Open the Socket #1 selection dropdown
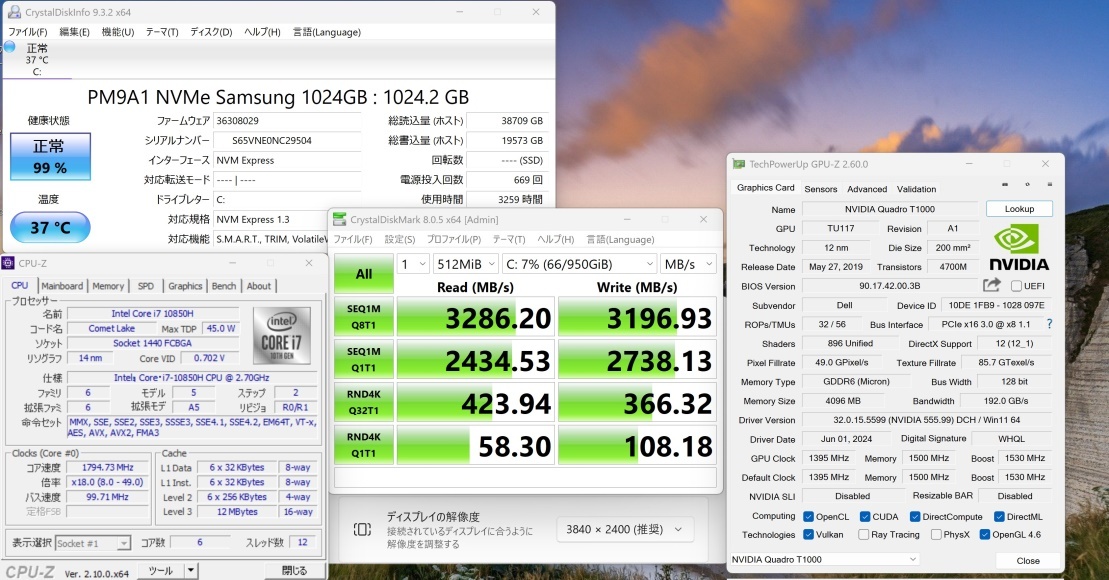Image resolution: width=1109 pixels, height=580 pixels. pyautogui.click(x=93, y=543)
